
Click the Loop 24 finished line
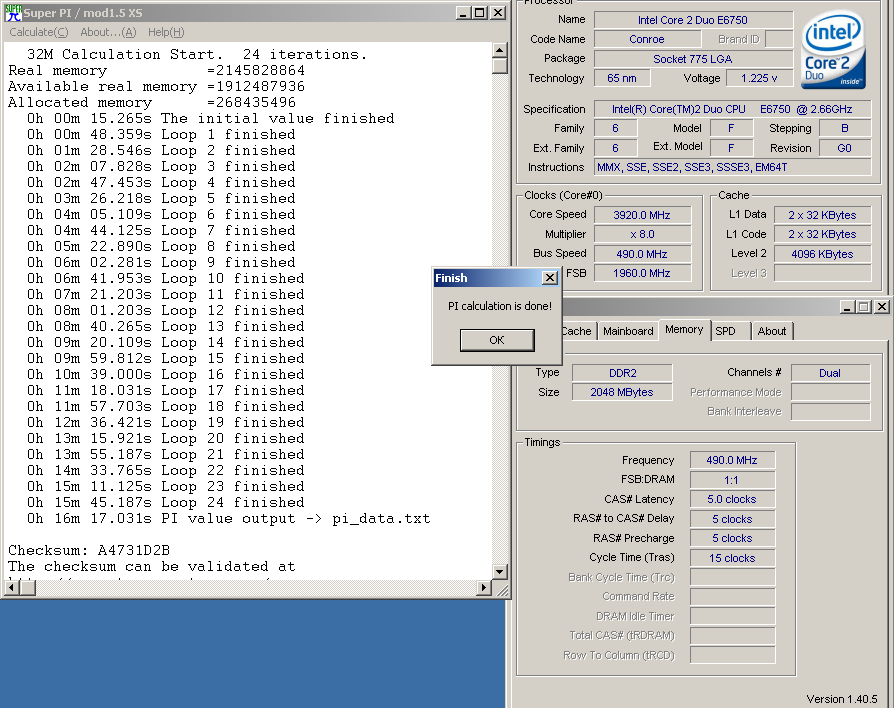pyautogui.click(x=165, y=502)
